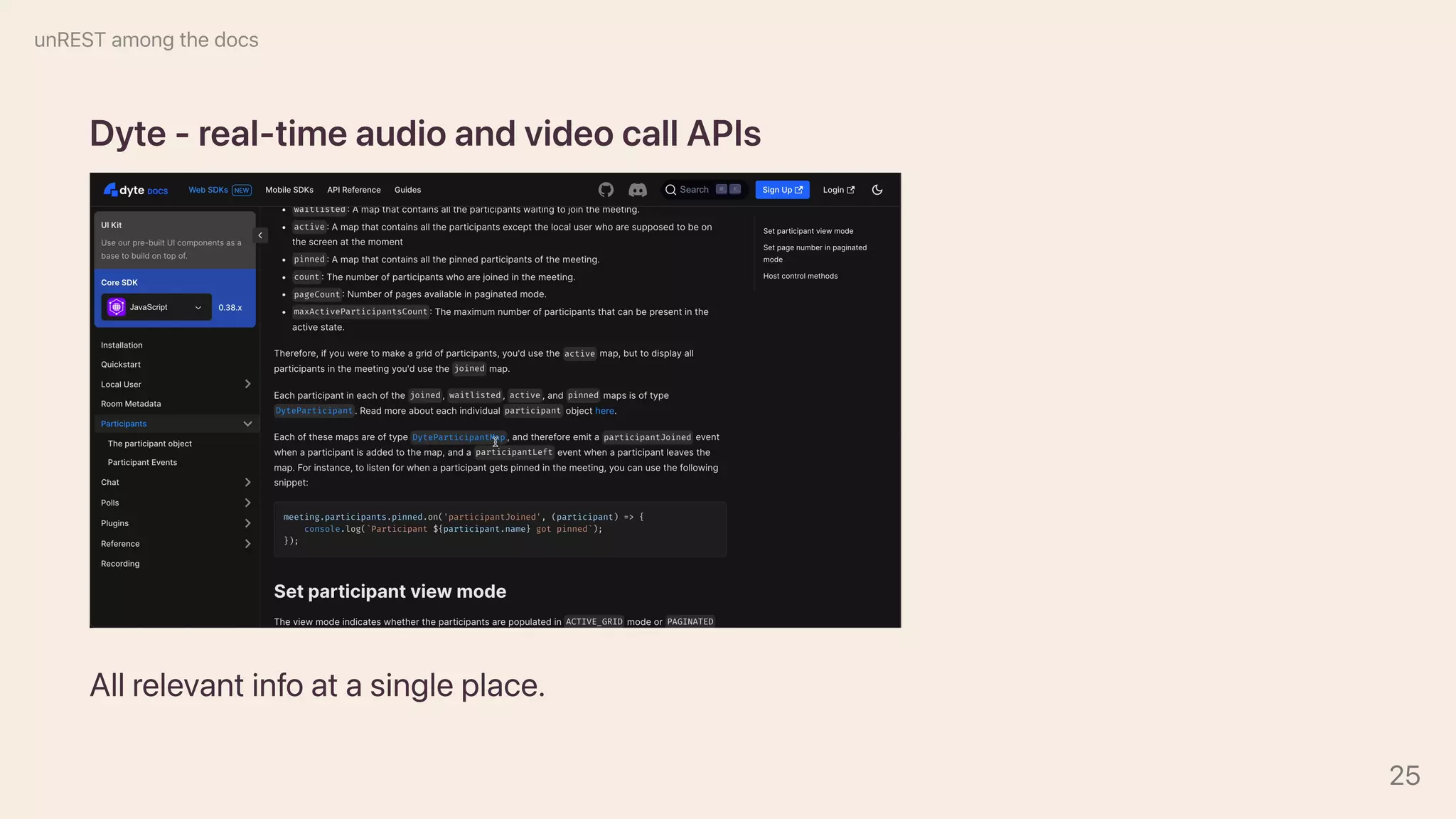Open the Discord community icon
1456x819 pixels.
638,190
